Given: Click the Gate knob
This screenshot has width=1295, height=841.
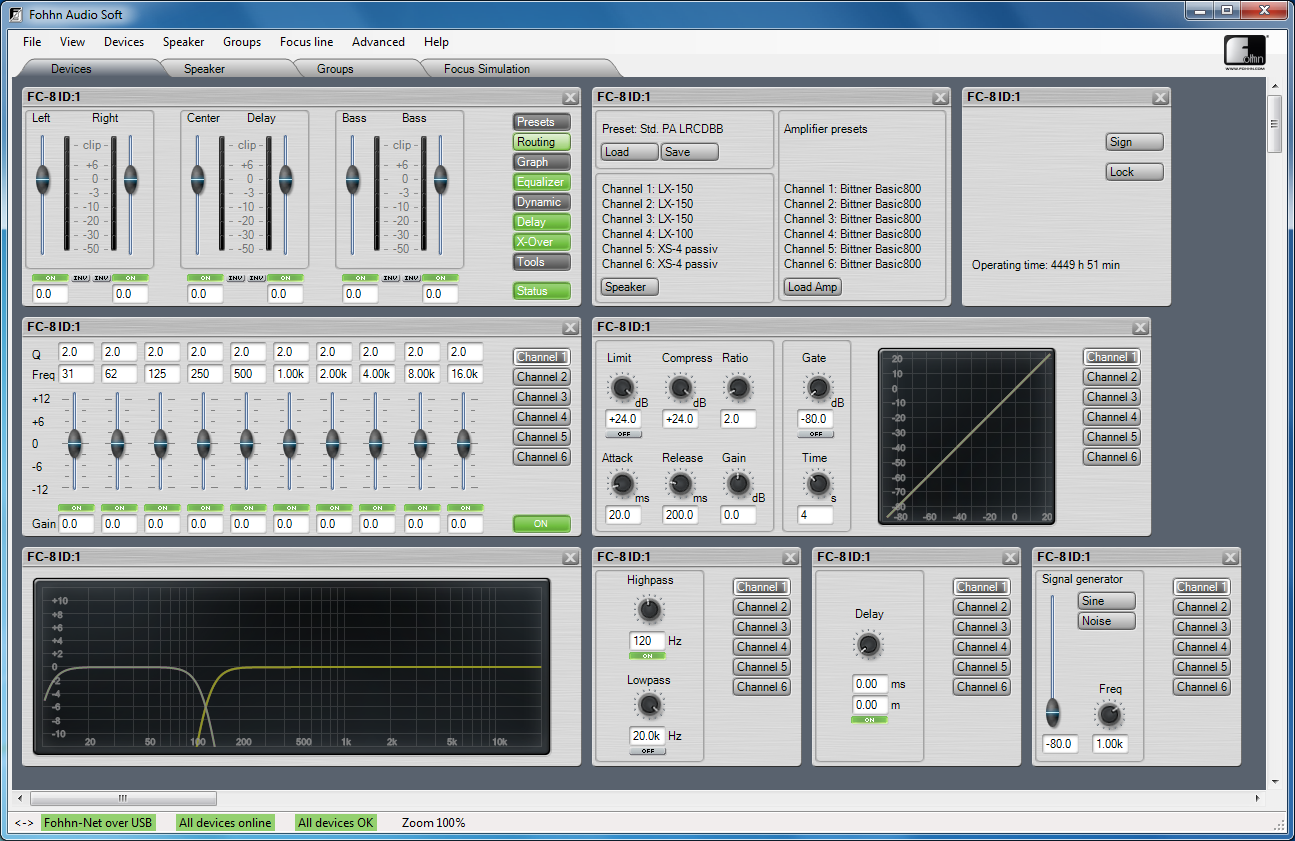Looking at the screenshot, I should click(817, 388).
